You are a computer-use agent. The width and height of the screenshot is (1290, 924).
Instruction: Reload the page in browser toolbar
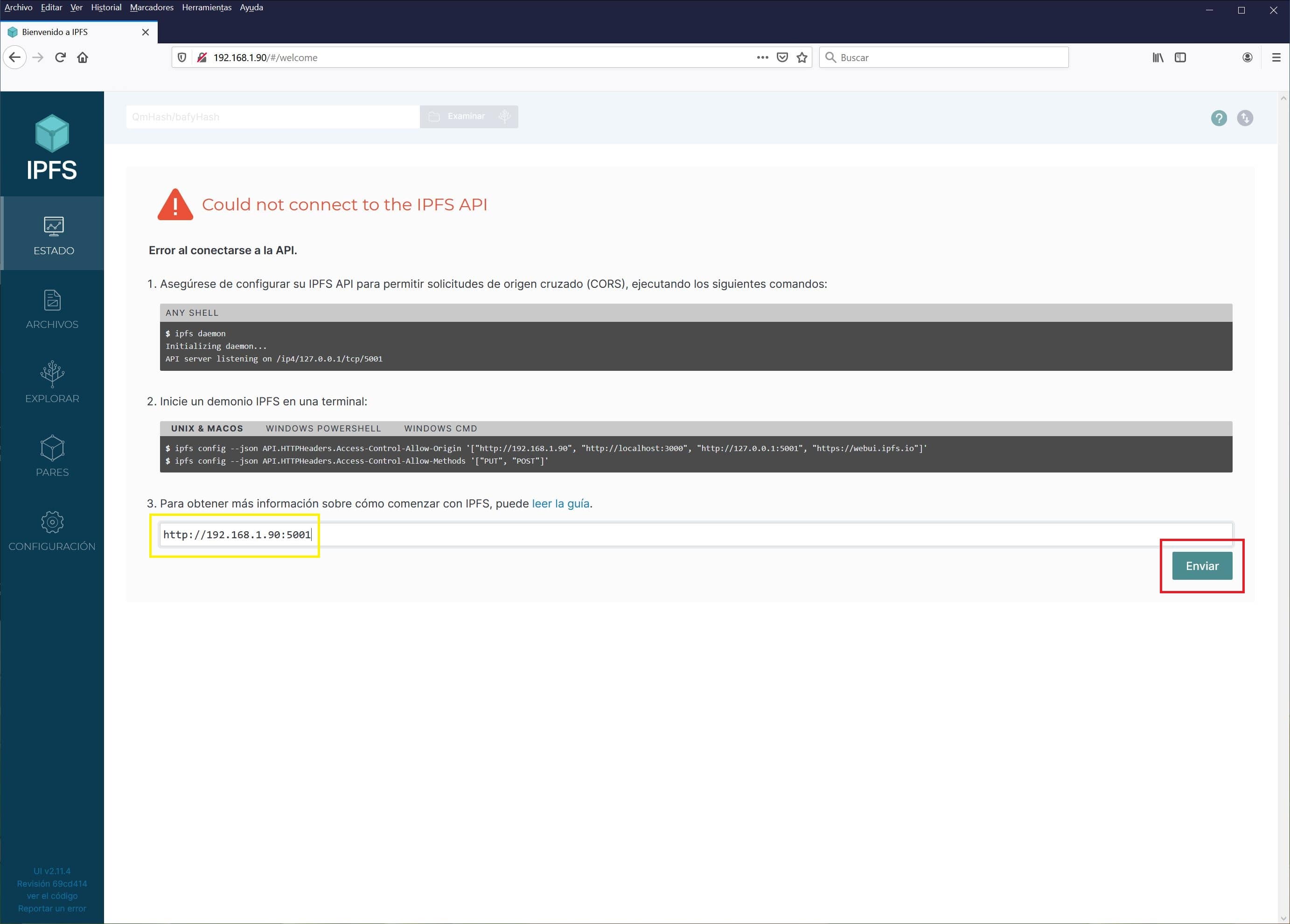pos(60,57)
